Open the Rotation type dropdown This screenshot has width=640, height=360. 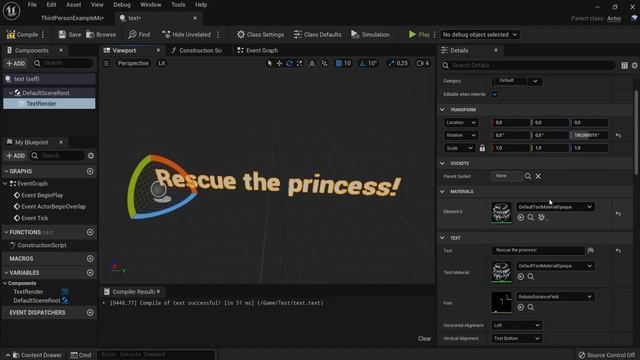[460, 135]
